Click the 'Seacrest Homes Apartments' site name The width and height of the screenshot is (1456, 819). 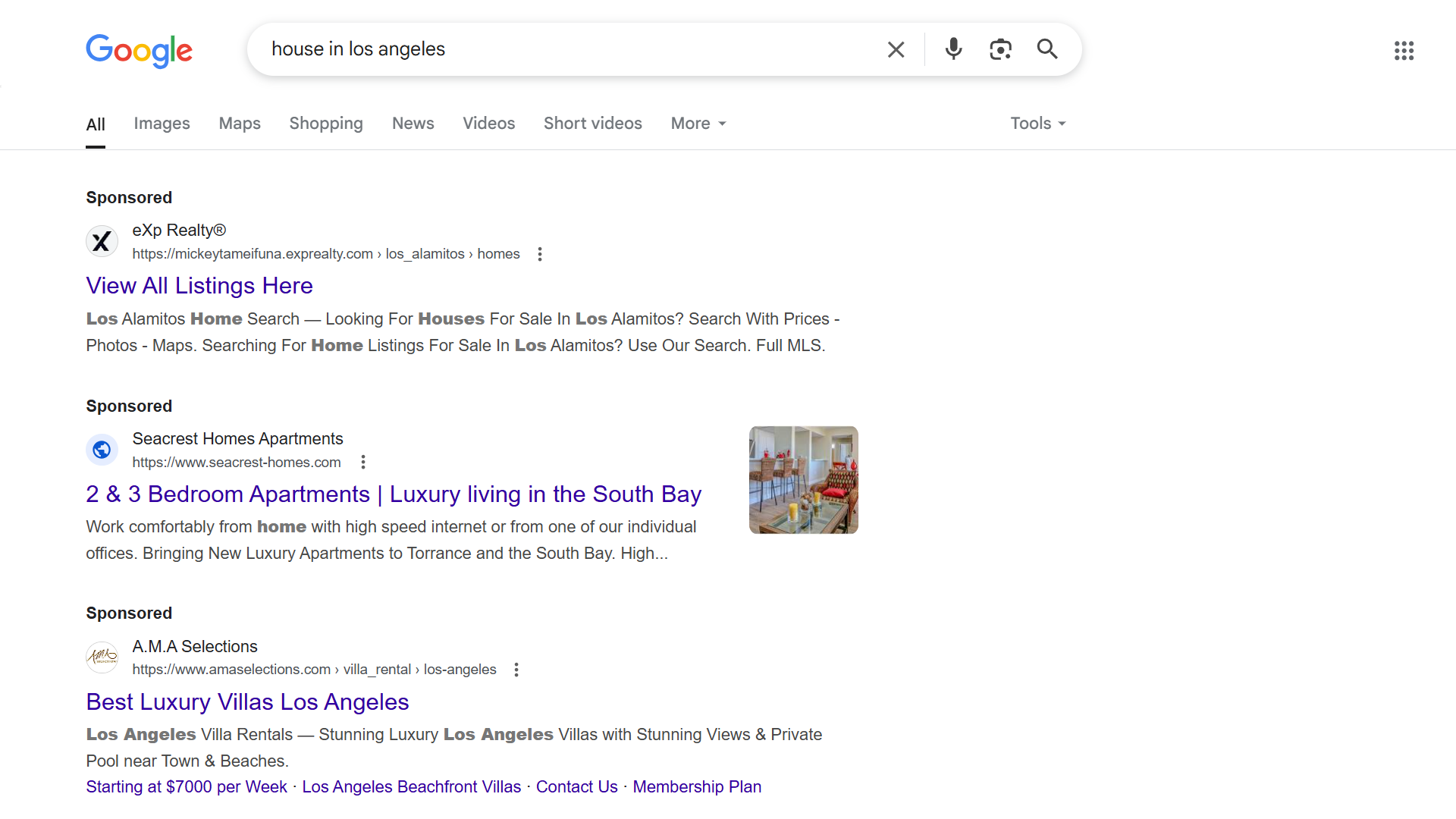[237, 439]
